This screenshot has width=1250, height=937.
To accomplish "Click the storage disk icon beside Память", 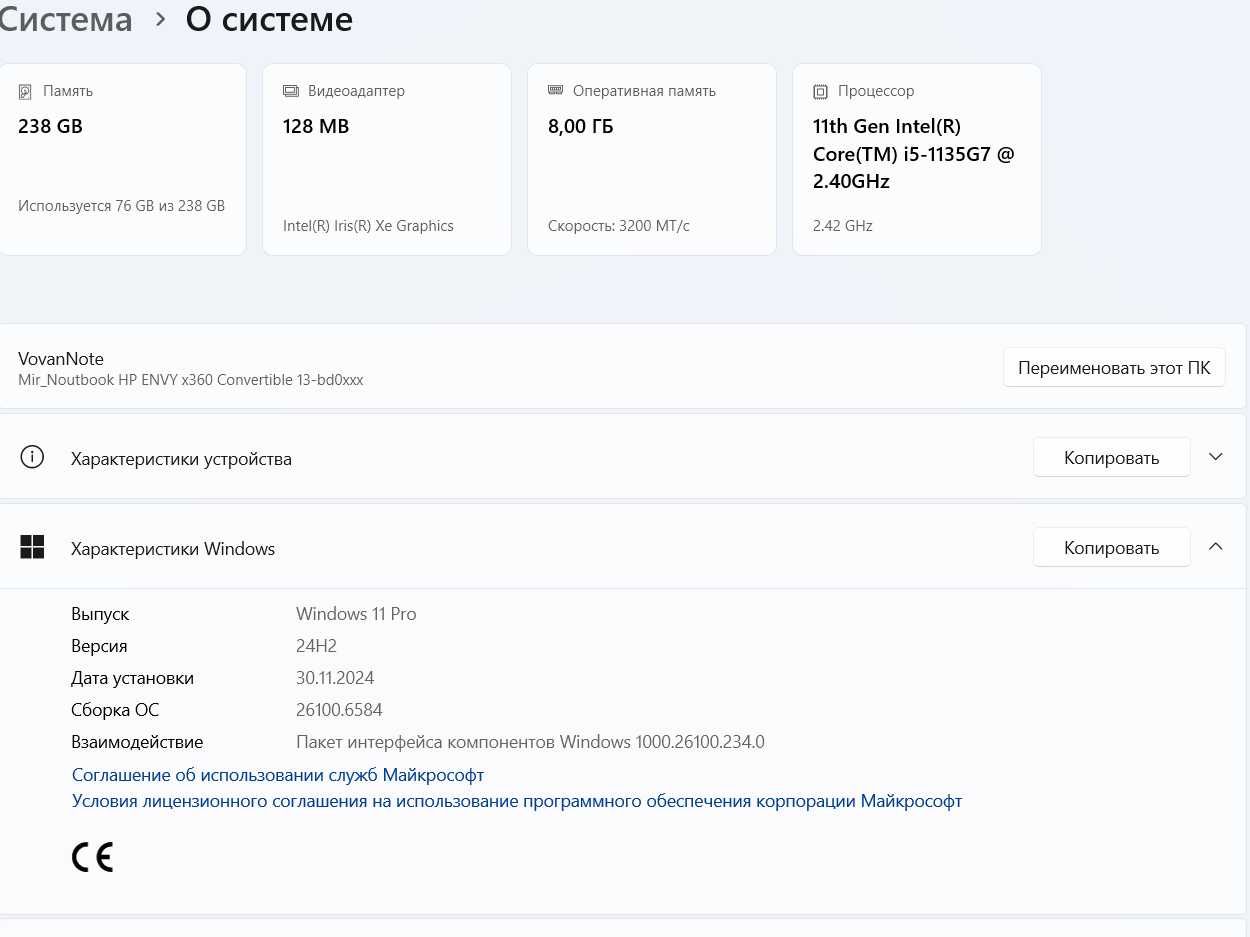I will [25, 91].
